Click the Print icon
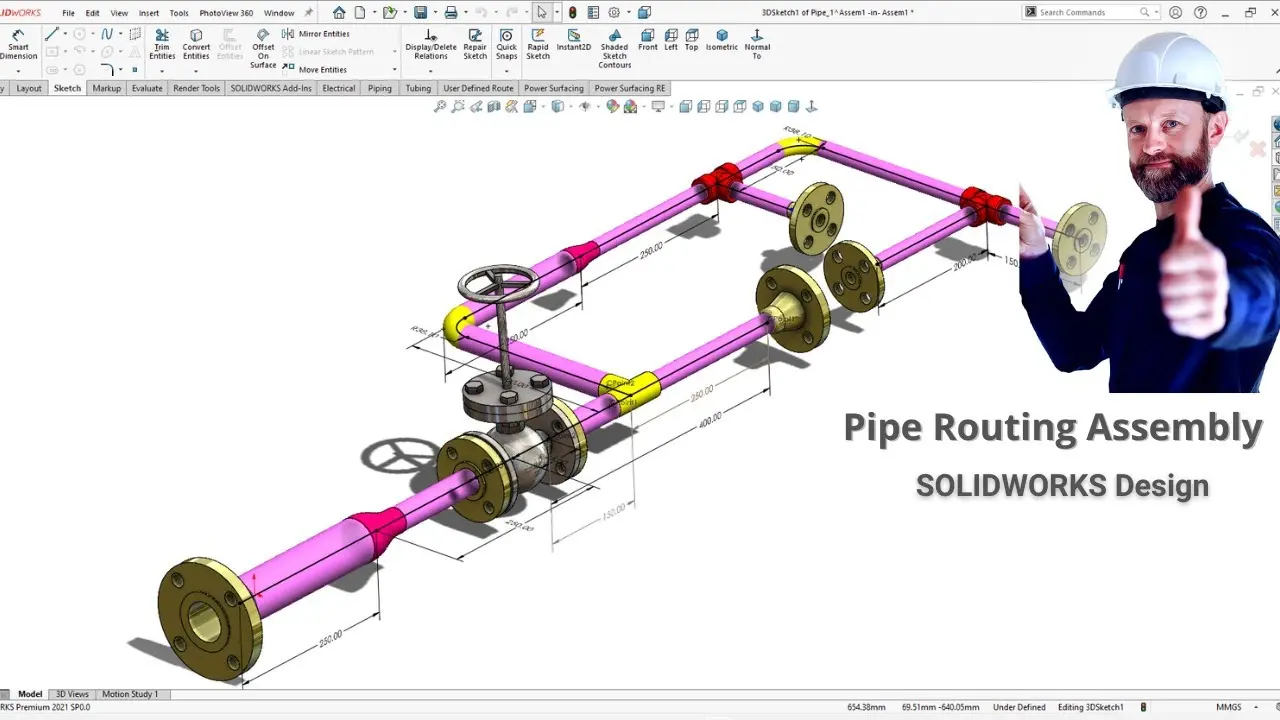Screen dimensions: 1280x720 coord(451,13)
